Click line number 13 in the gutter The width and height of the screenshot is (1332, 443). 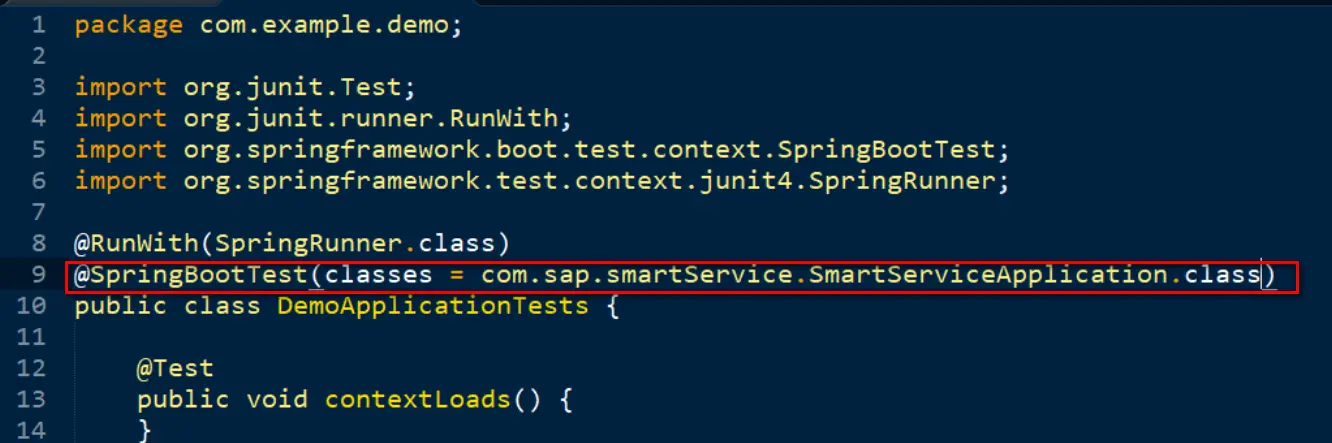click(30, 399)
